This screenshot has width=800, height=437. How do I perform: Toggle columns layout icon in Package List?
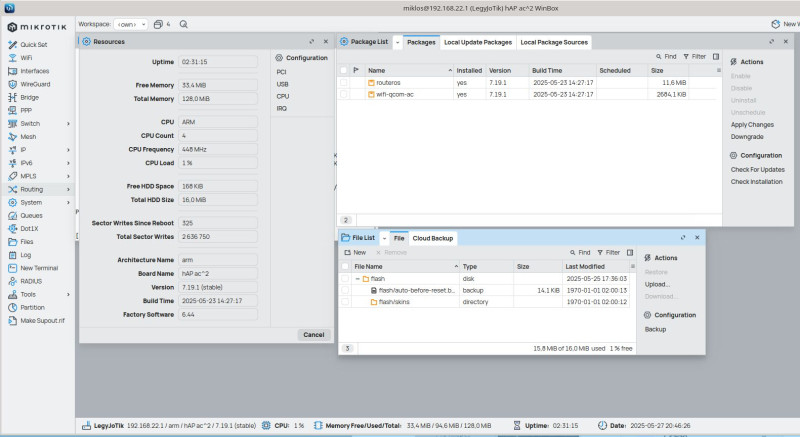[716, 57]
